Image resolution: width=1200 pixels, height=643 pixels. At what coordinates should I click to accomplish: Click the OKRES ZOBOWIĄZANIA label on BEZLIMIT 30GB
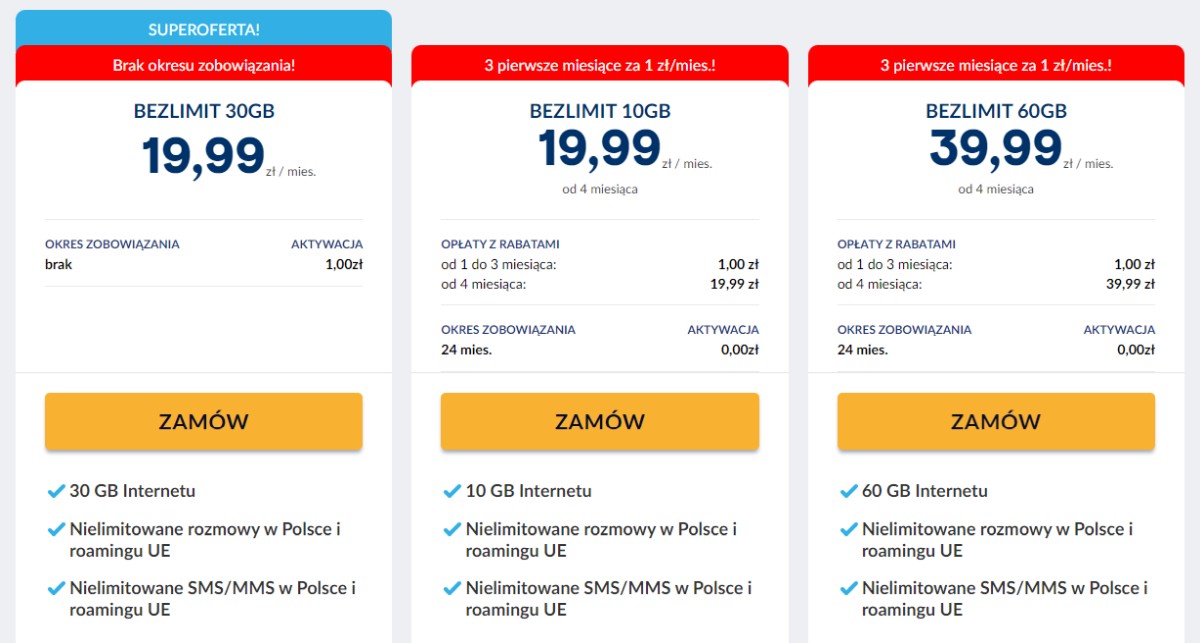coord(113,243)
